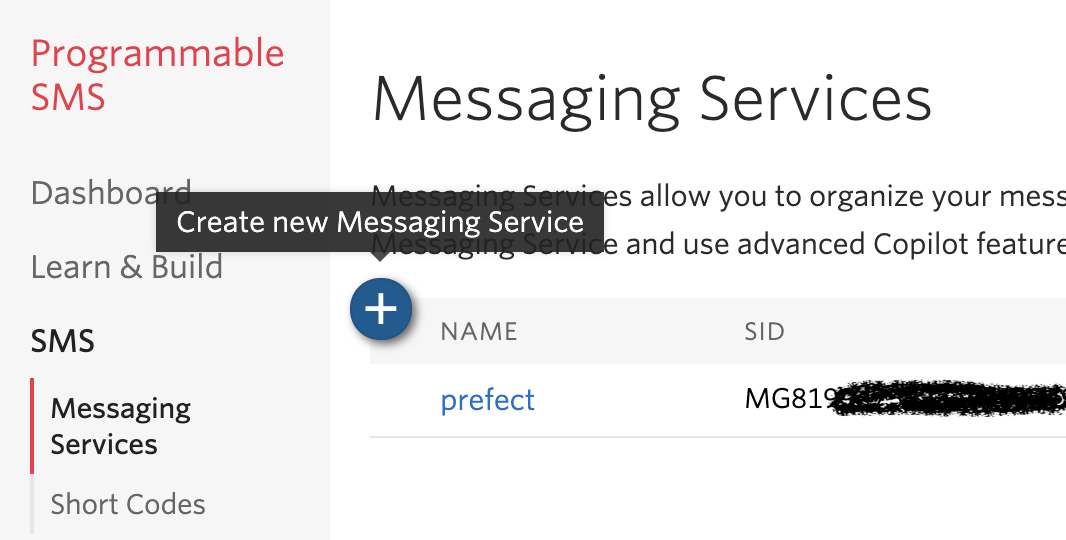This screenshot has height=540, width=1066.
Task: Click the Create new Messaging Service tooltip
Action: click(380, 221)
